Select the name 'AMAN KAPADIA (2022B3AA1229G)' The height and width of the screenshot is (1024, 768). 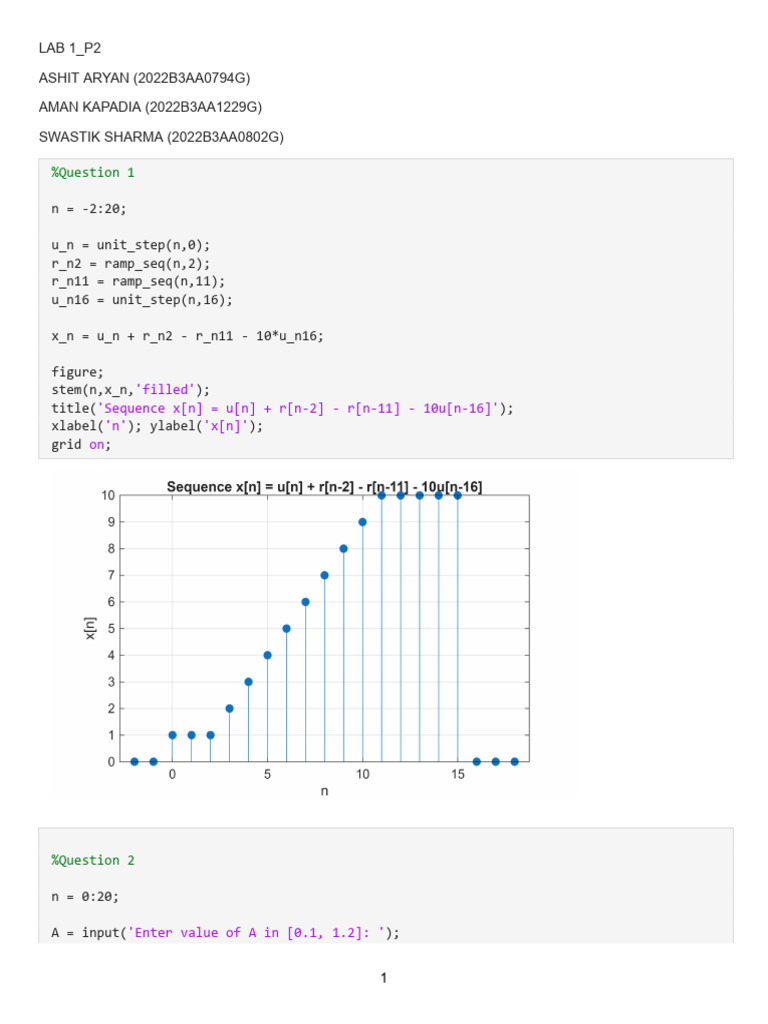pos(150,107)
